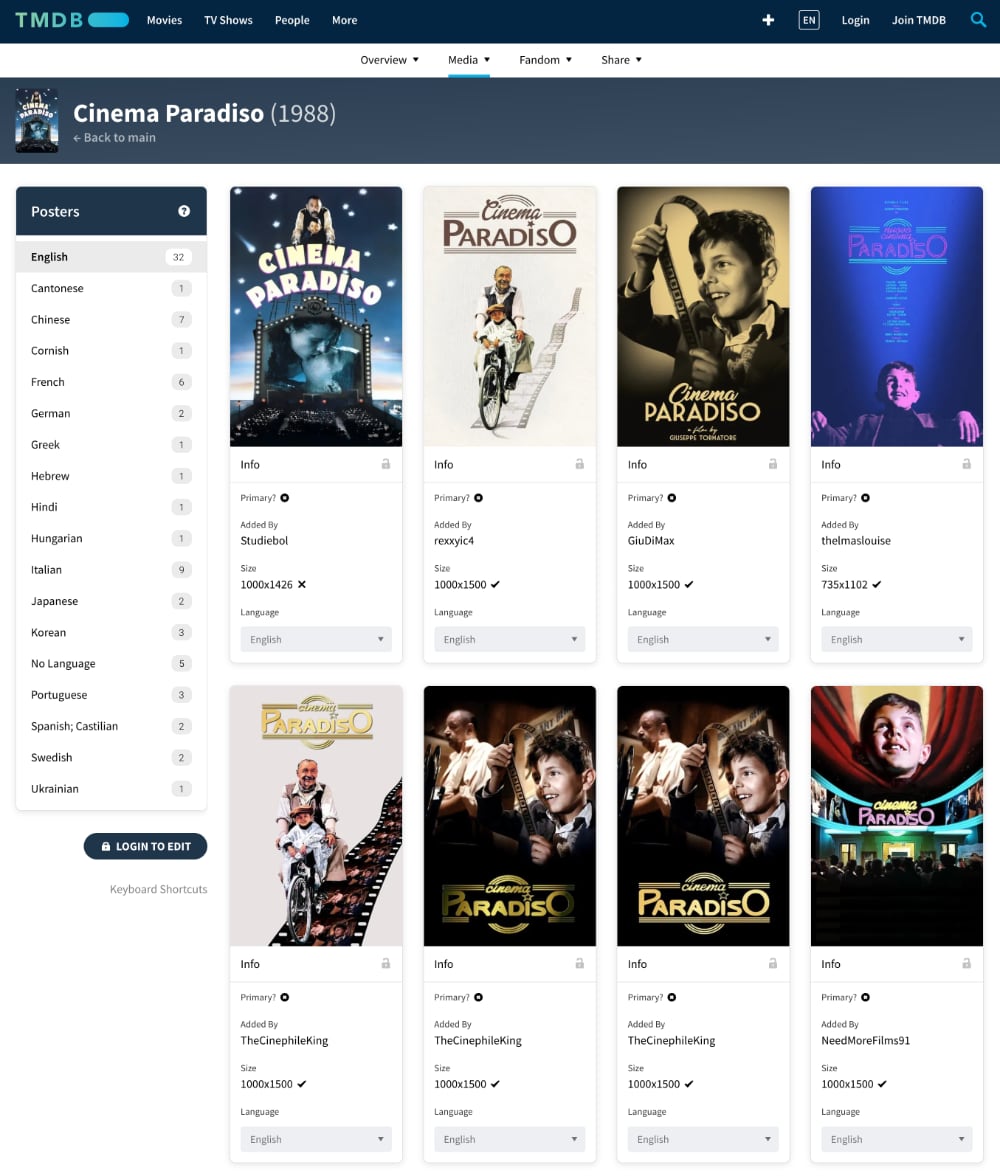Go Back to main

(x=115, y=137)
